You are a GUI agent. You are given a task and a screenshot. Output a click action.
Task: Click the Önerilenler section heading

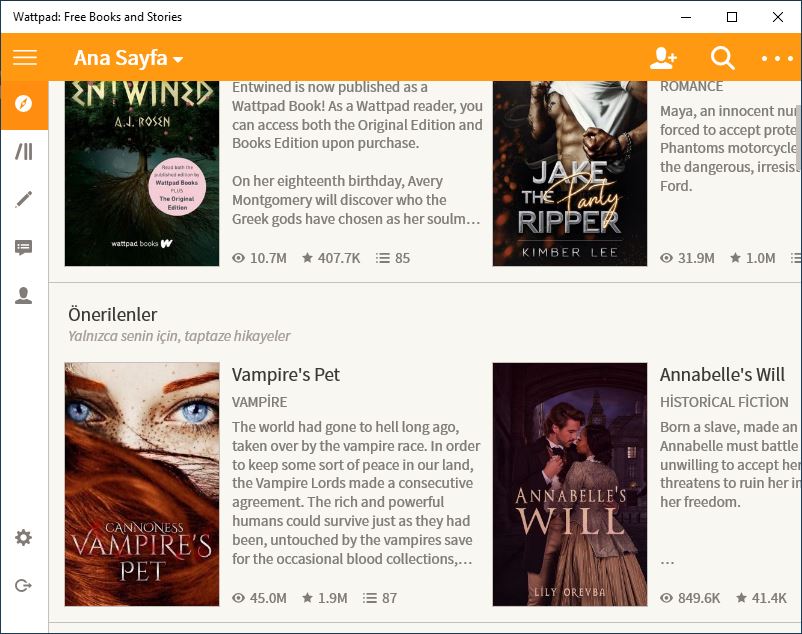(113, 314)
